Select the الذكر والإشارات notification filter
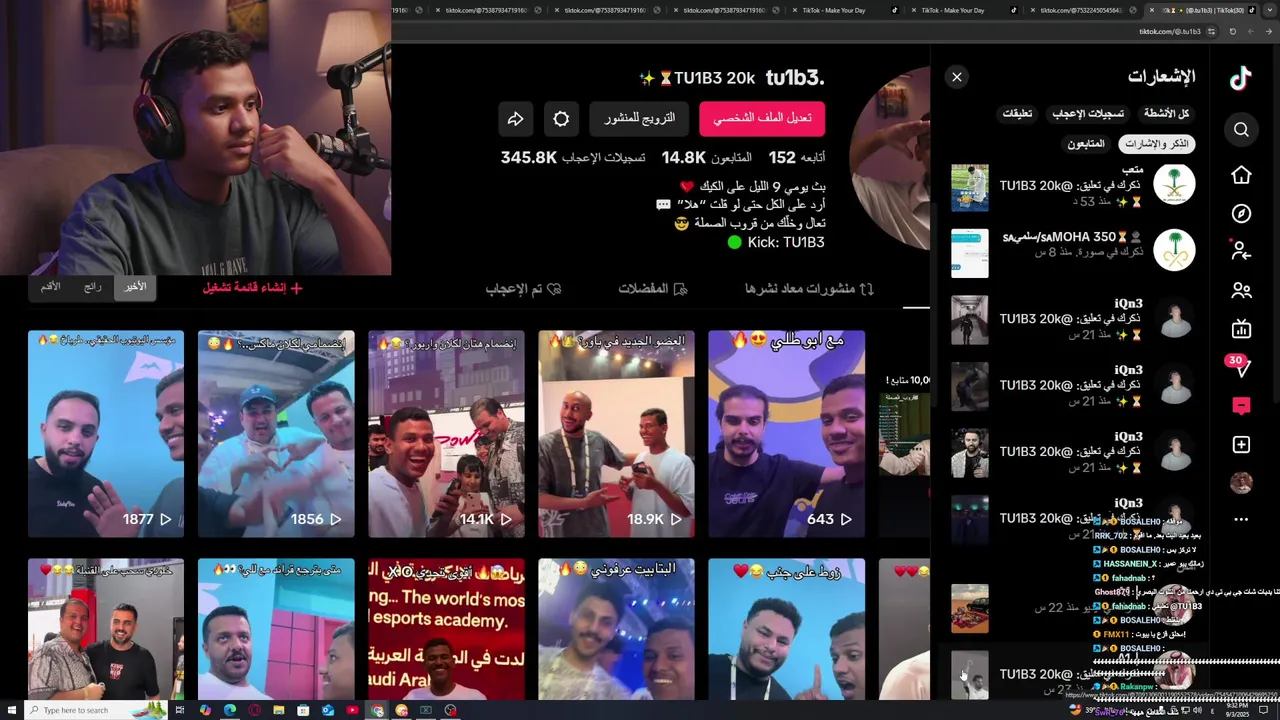 click(x=1157, y=144)
